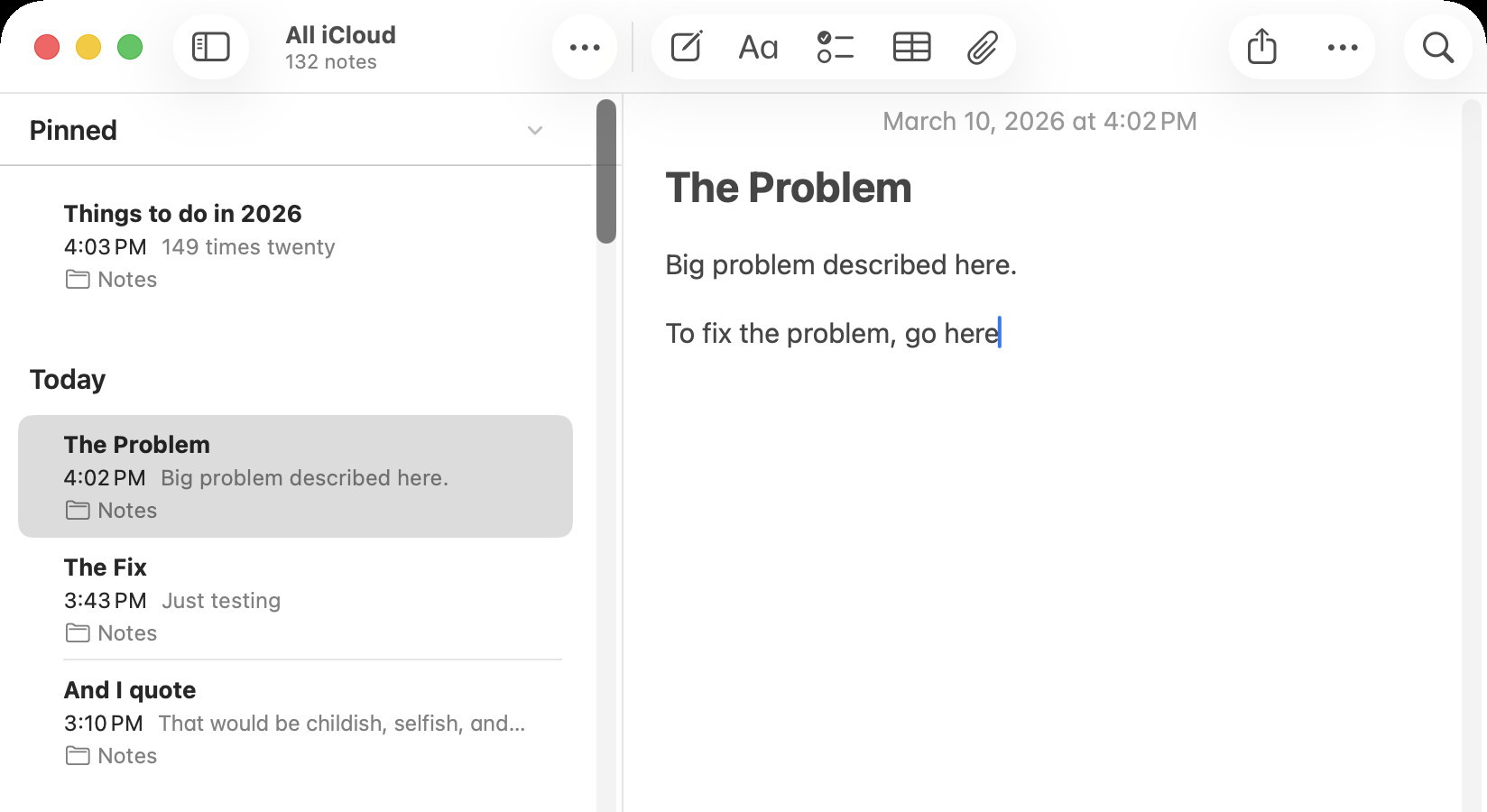This screenshot has width=1487, height=812.
Task: Collapse the Pinned section chevron
Action: (x=535, y=131)
